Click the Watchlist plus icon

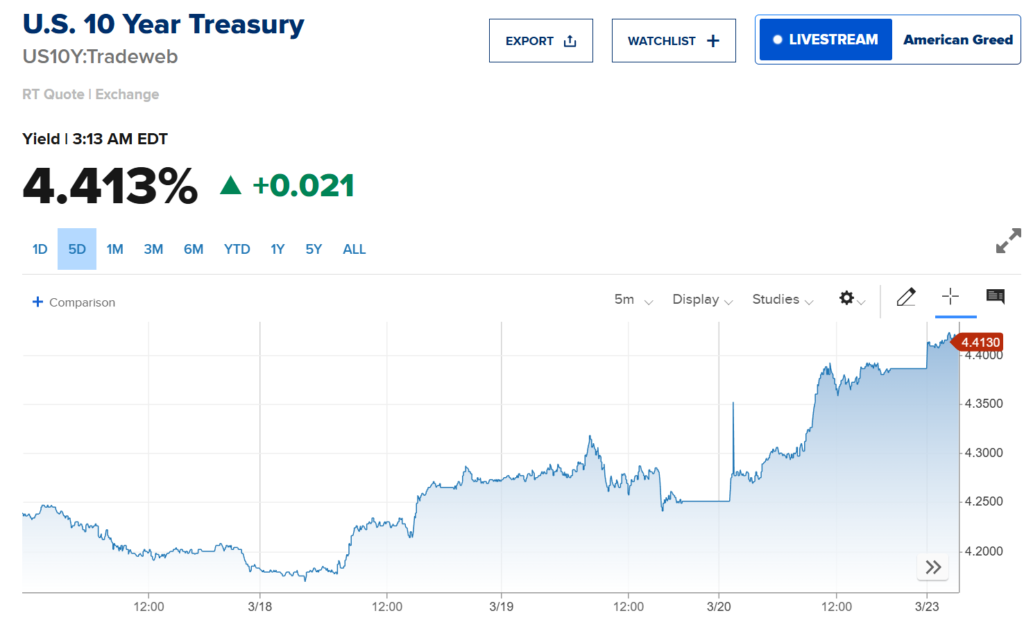(713, 41)
